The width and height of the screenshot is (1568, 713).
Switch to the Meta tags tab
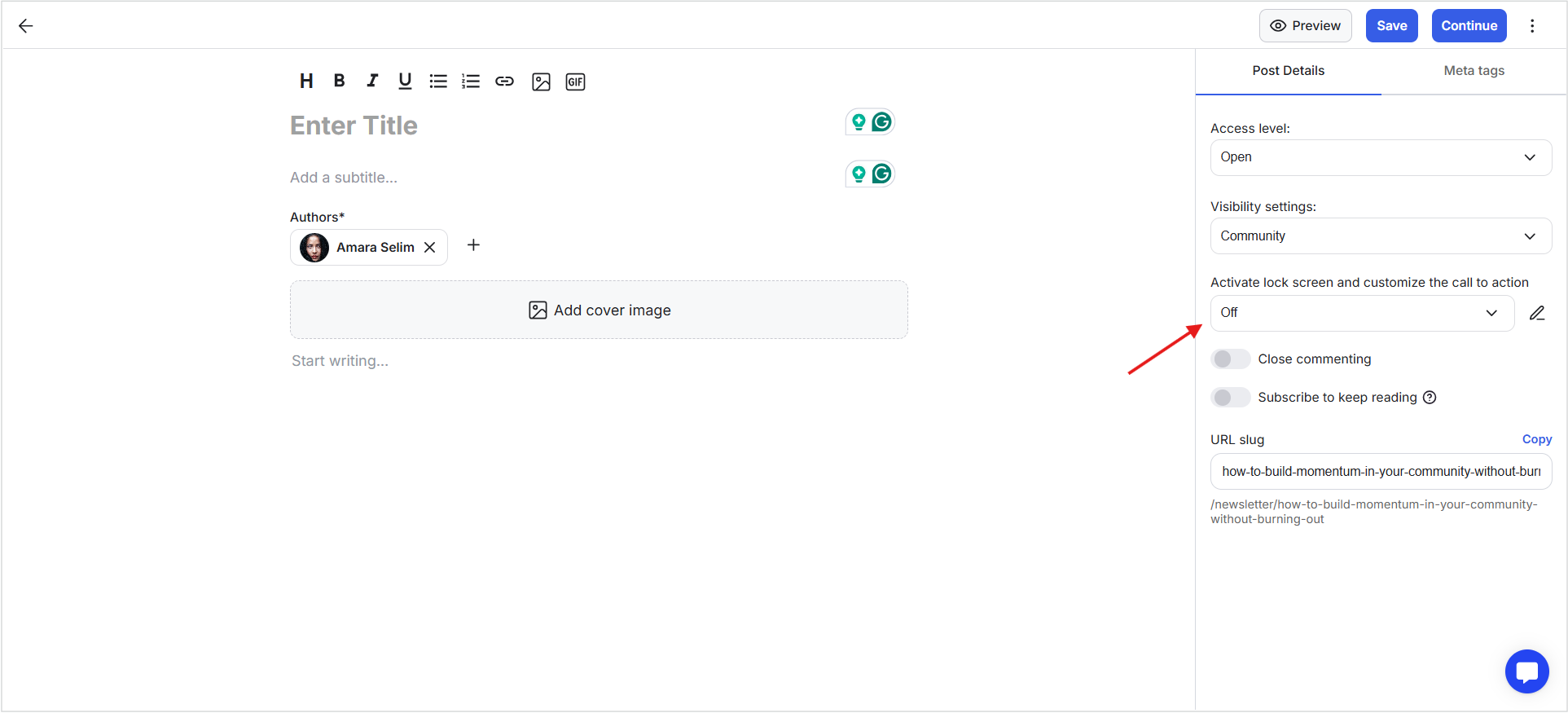(x=1474, y=71)
